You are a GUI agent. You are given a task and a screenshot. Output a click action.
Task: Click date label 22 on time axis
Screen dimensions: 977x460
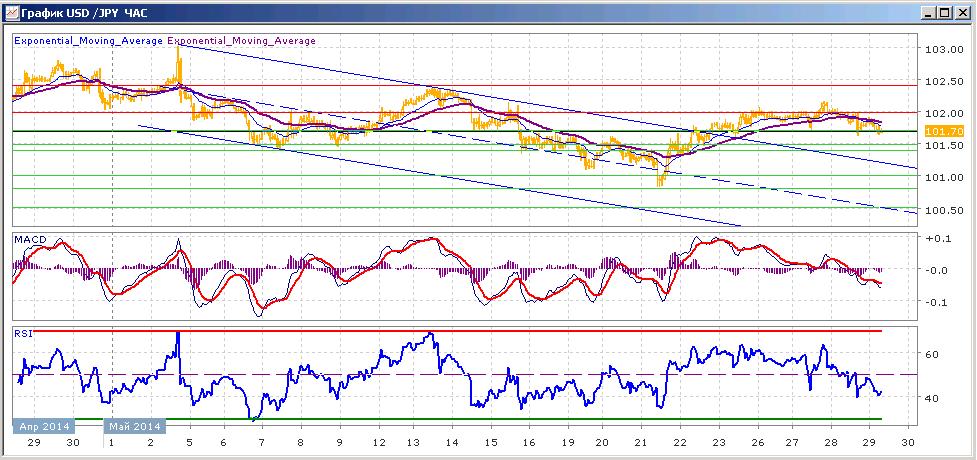pyautogui.click(x=680, y=443)
